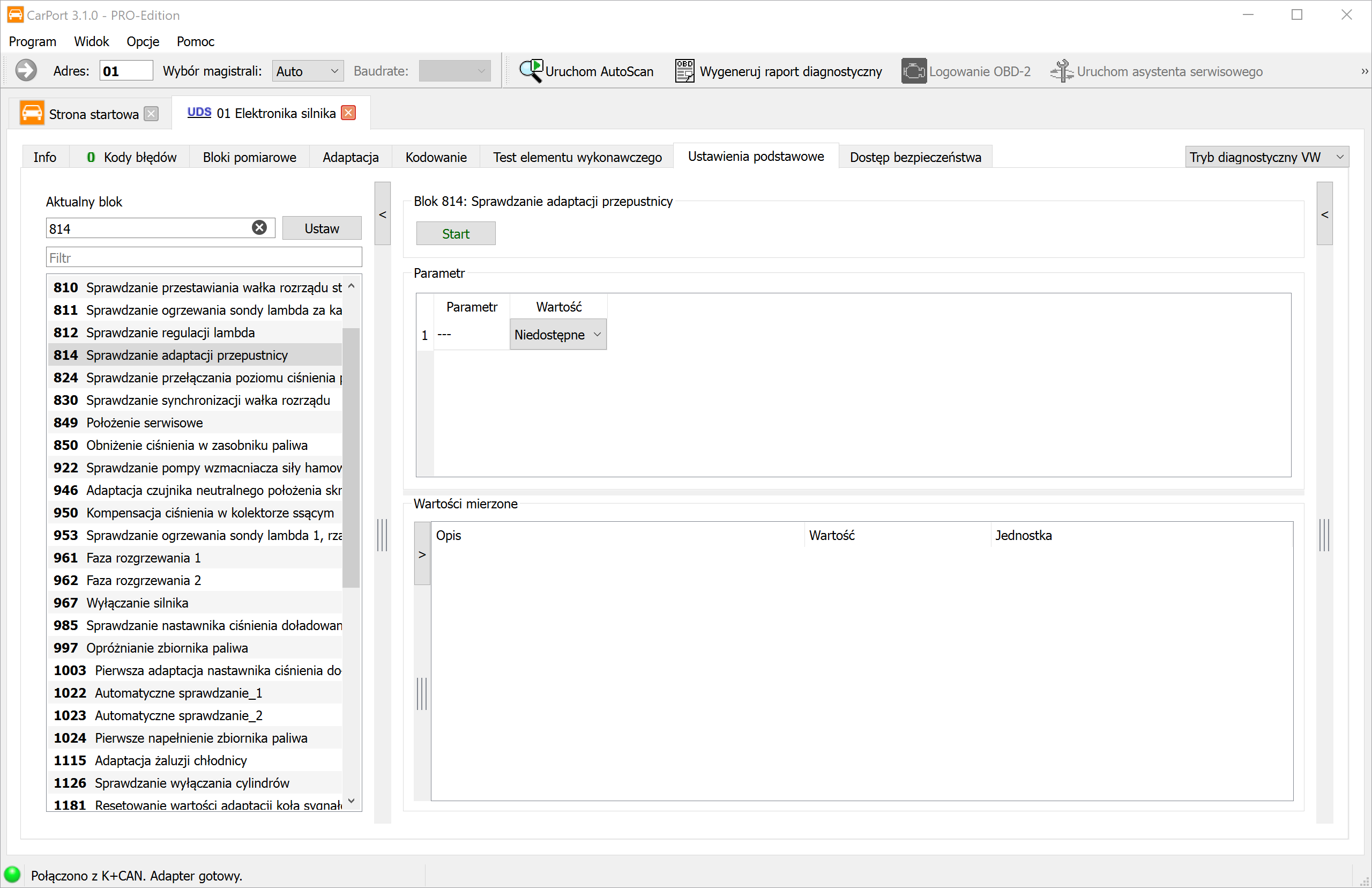Expand the Wartości mierzone side panel arrow

[422, 554]
